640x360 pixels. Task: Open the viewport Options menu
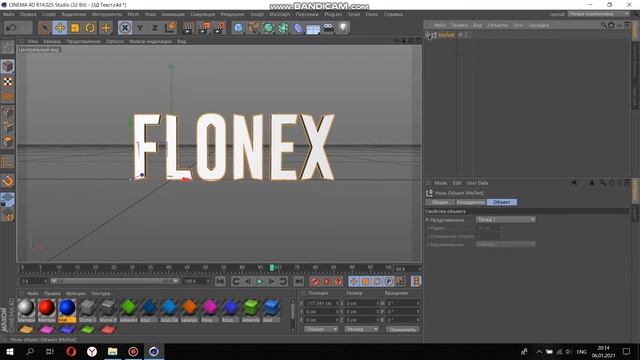pos(115,41)
